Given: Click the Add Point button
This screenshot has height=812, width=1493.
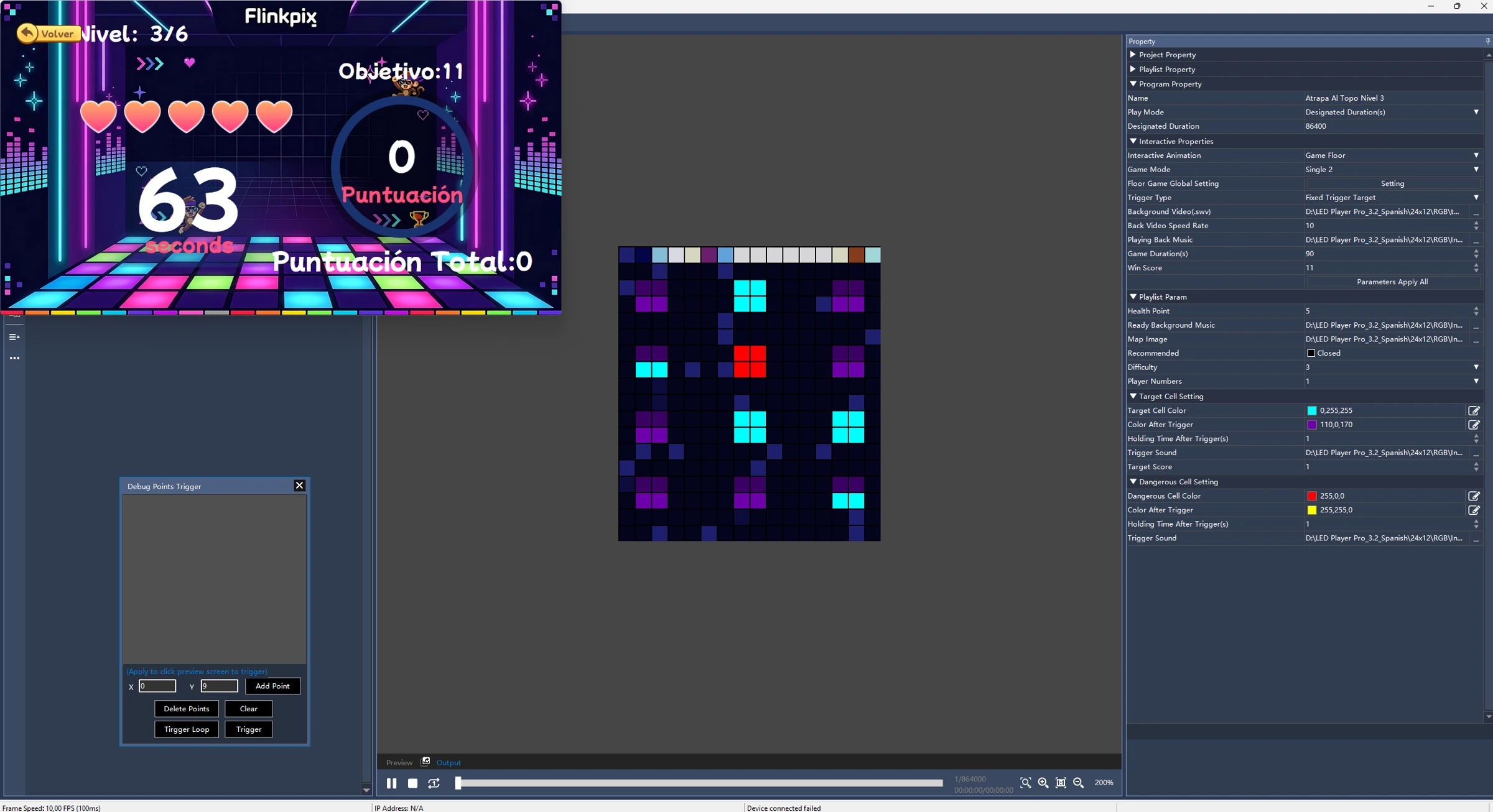Looking at the screenshot, I should [272, 686].
